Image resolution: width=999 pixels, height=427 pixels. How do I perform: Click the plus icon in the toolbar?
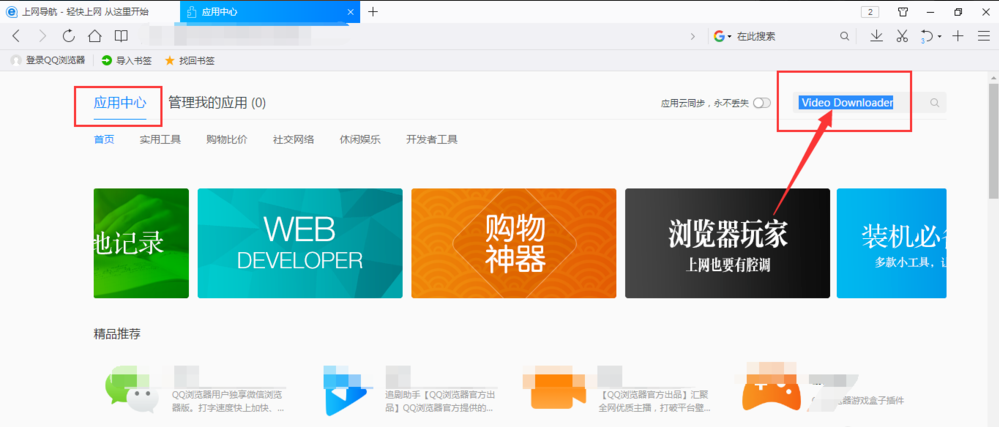(x=958, y=36)
